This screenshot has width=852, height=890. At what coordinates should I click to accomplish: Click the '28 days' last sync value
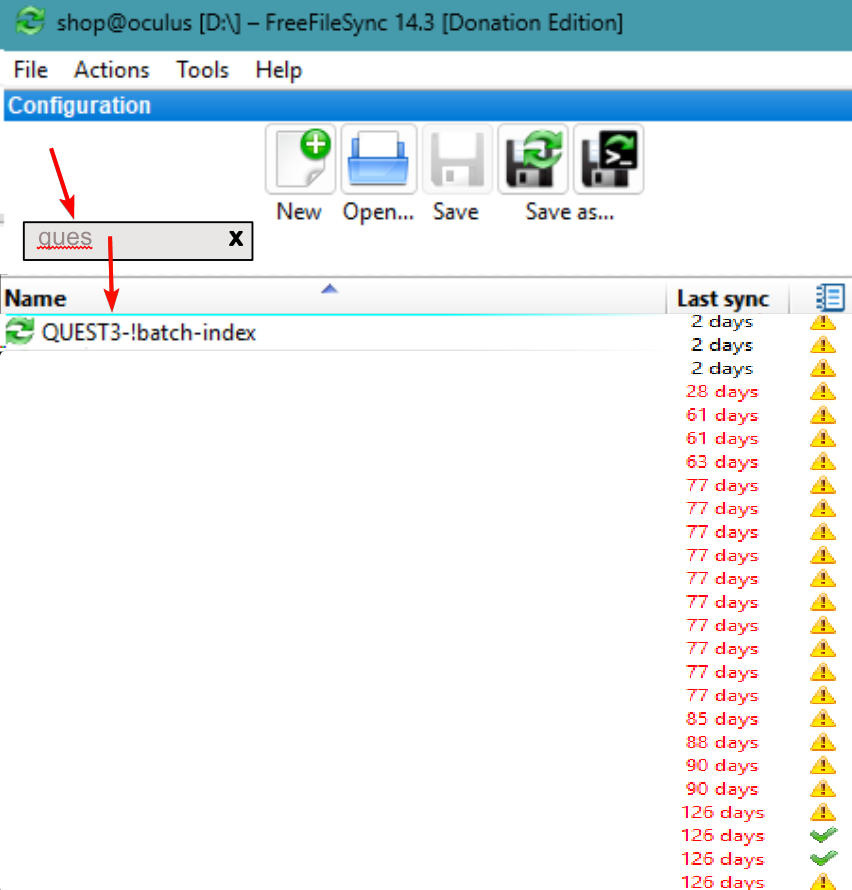(x=721, y=392)
